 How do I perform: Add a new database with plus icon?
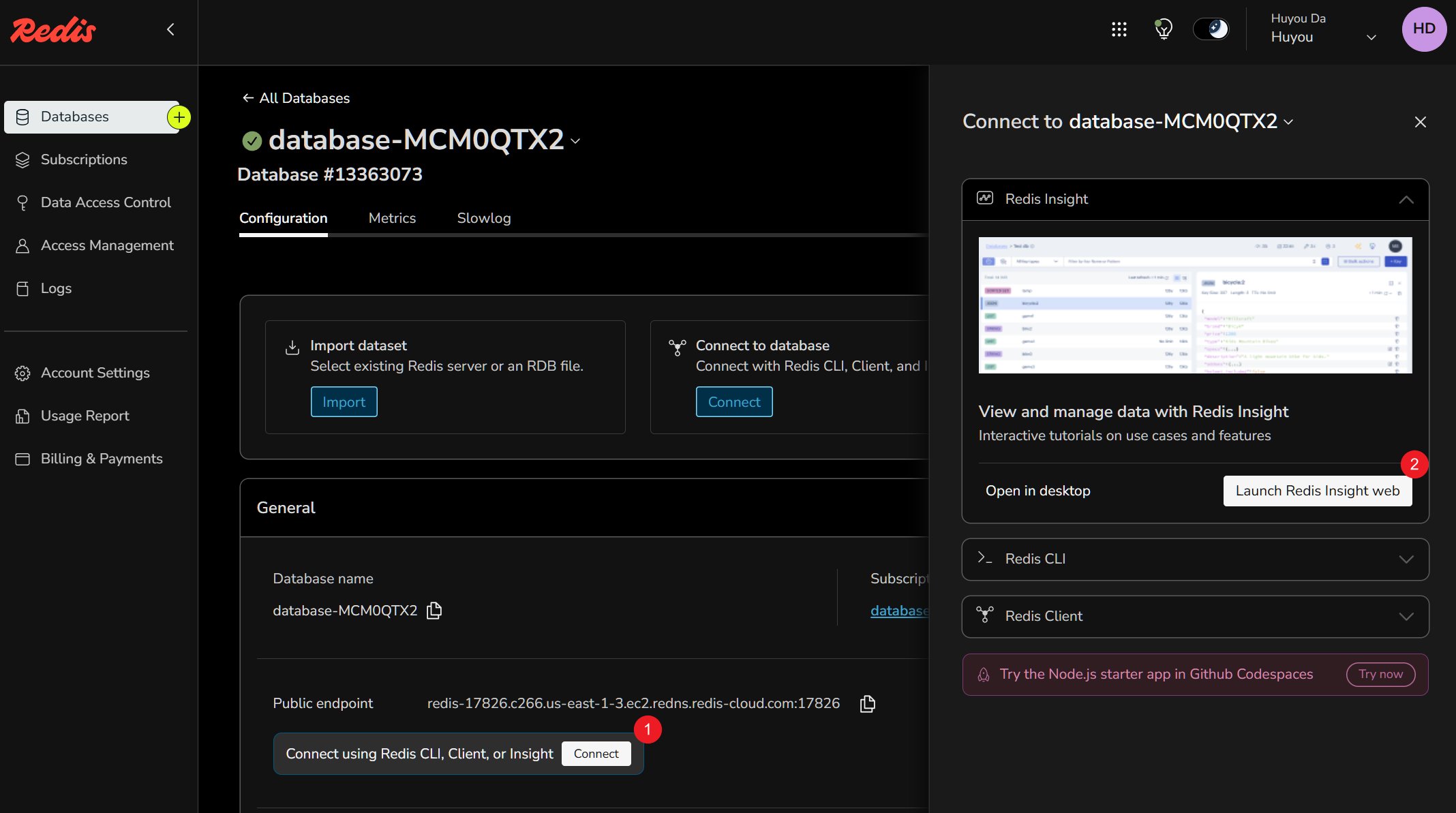point(179,117)
